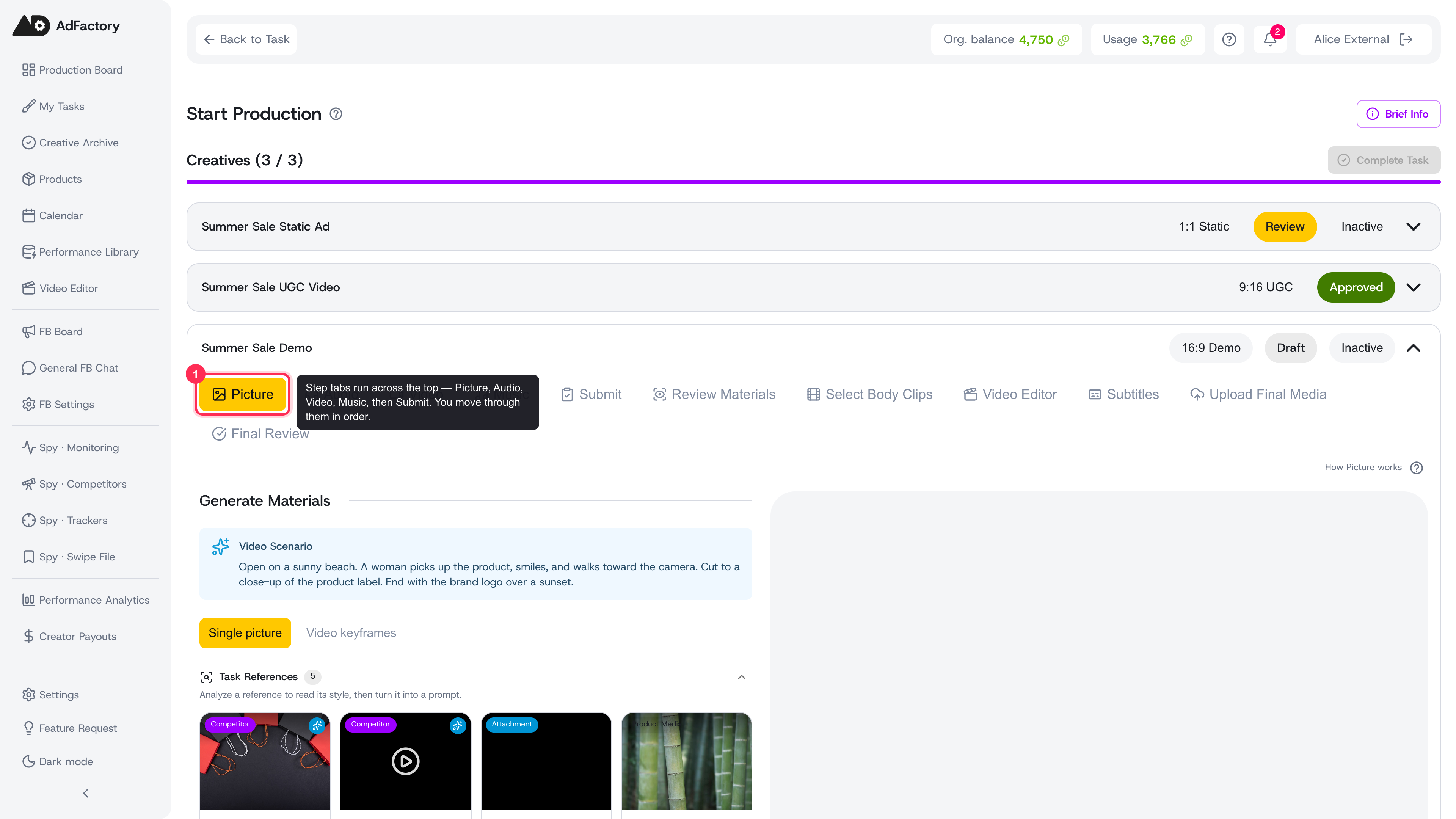
Task: Open Spy Monitoring
Action: [x=70, y=448]
